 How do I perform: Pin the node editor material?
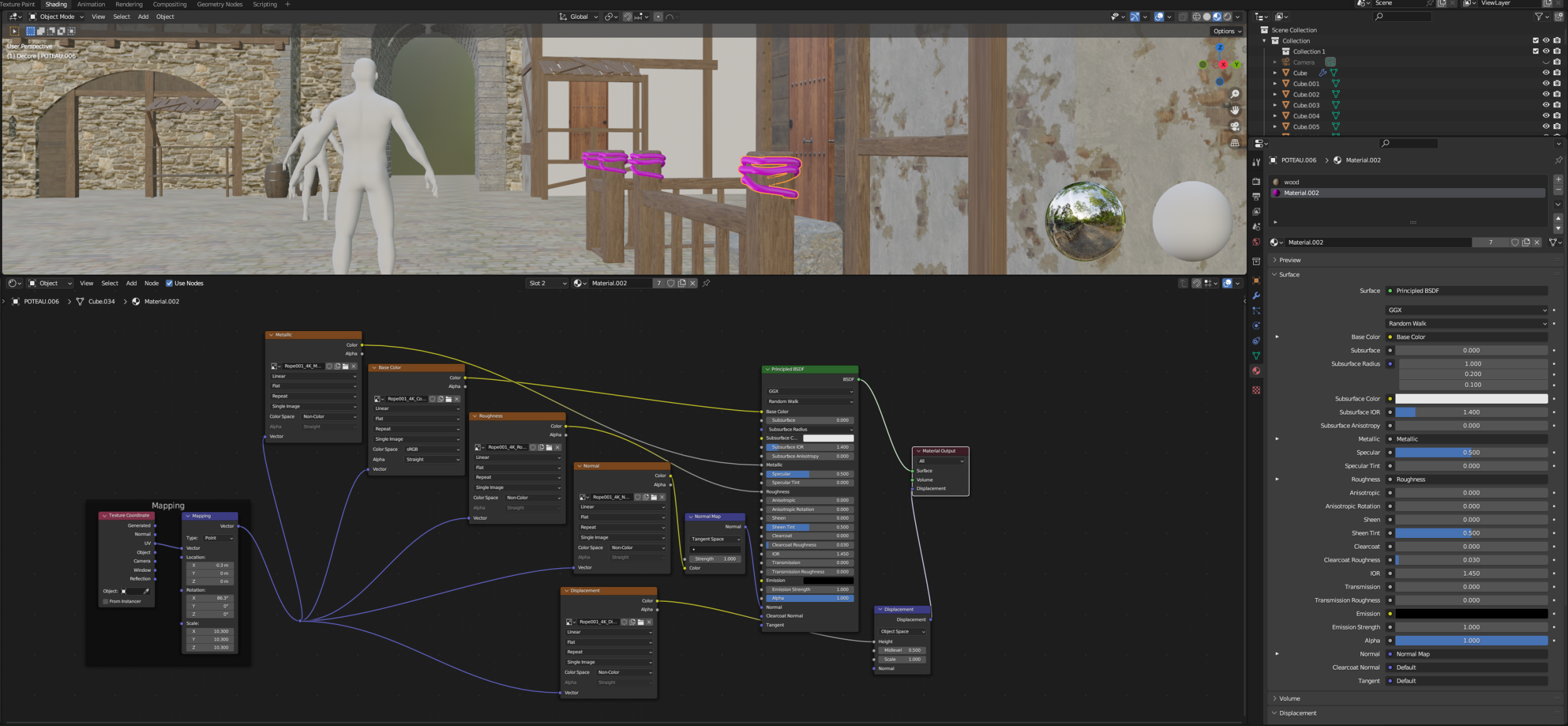tap(706, 283)
